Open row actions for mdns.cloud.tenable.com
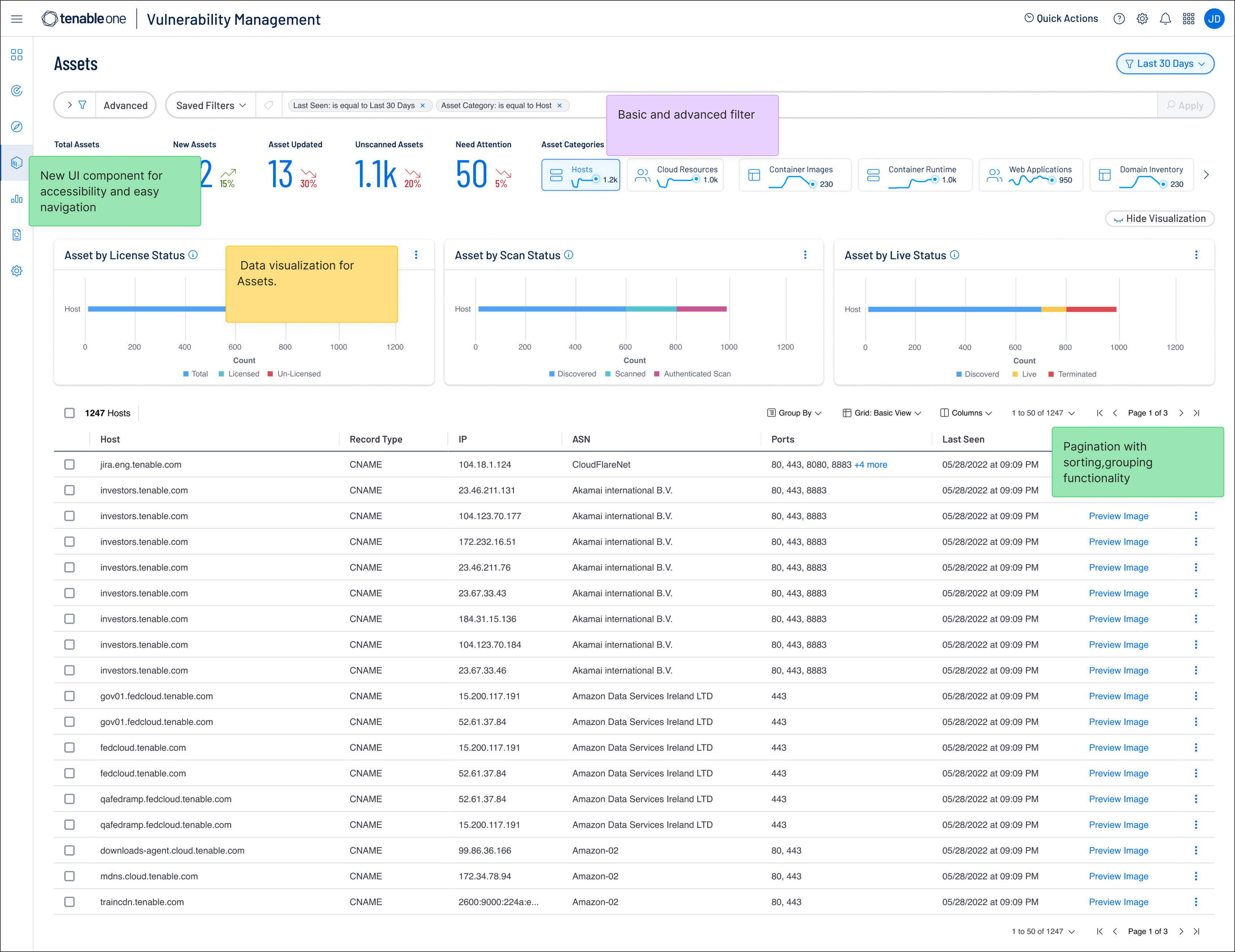Image resolution: width=1235 pixels, height=952 pixels. click(x=1196, y=876)
